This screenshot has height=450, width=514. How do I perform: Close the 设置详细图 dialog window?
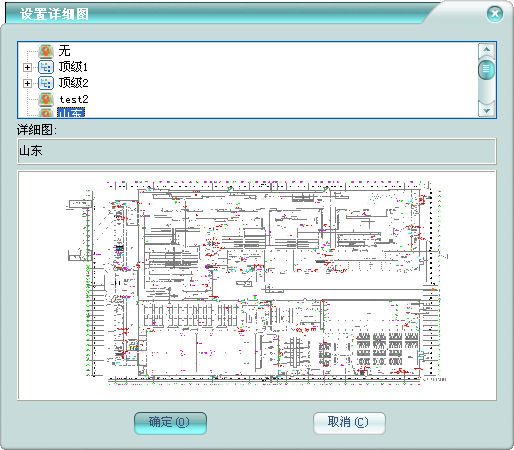[495, 14]
